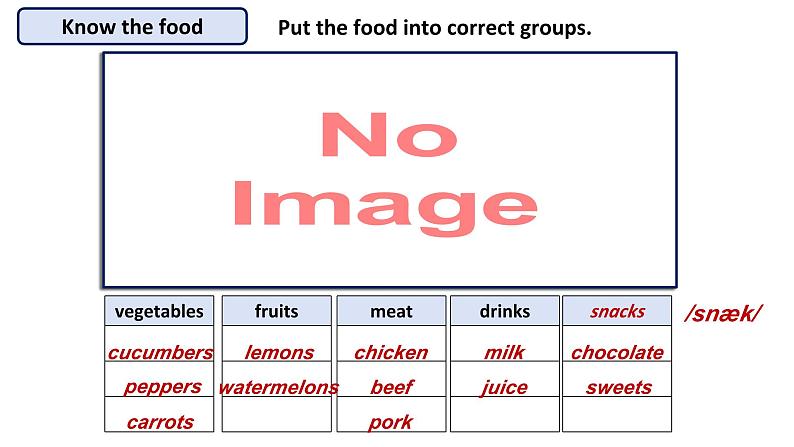Select the word watermelons
The width and height of the screenshot is (794, 447).
pyautogui.click(x=279, y=387)
